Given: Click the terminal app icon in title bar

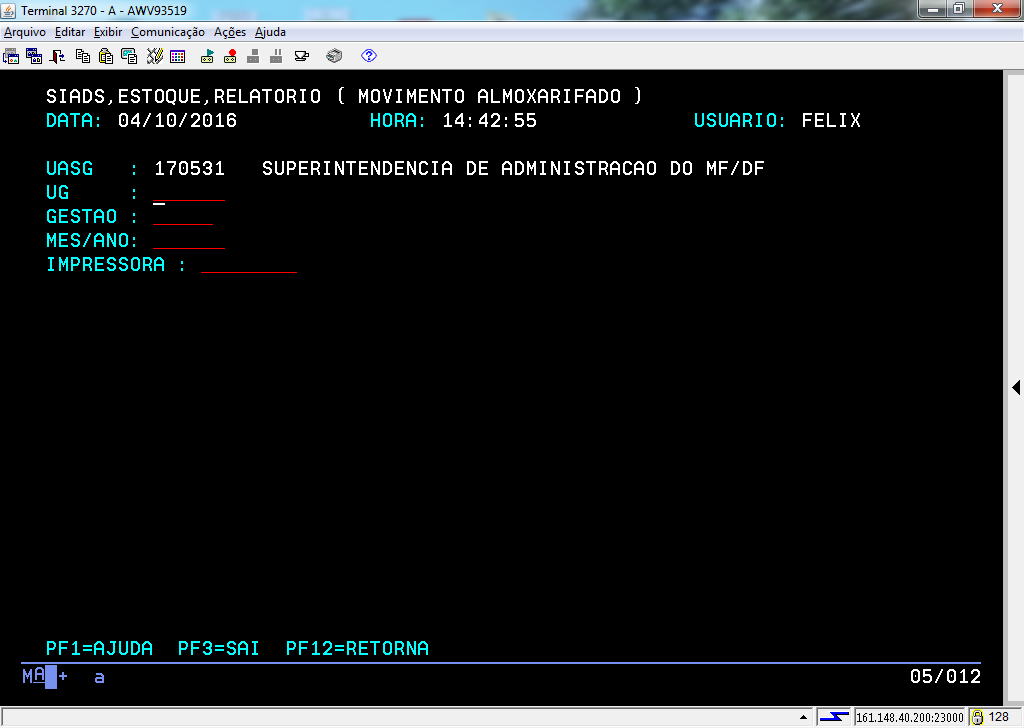Looking at the screenshot, I should pyautogui.click(x=9, y=10).
